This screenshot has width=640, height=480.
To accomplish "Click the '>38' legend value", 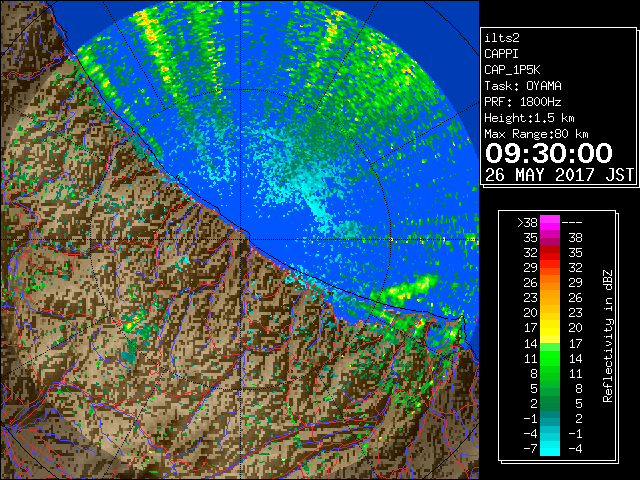I will [x=527, y=223].
